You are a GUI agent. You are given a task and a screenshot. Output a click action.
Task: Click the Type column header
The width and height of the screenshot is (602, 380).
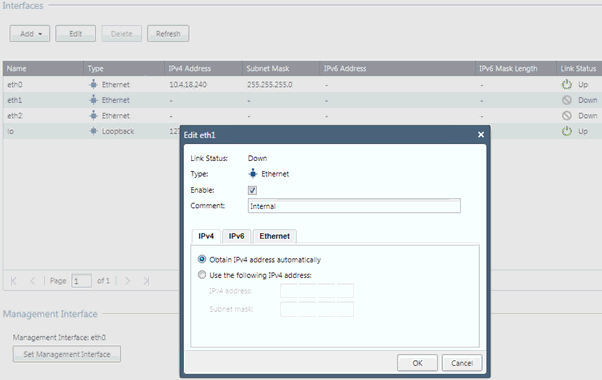(x=124, y=68)
